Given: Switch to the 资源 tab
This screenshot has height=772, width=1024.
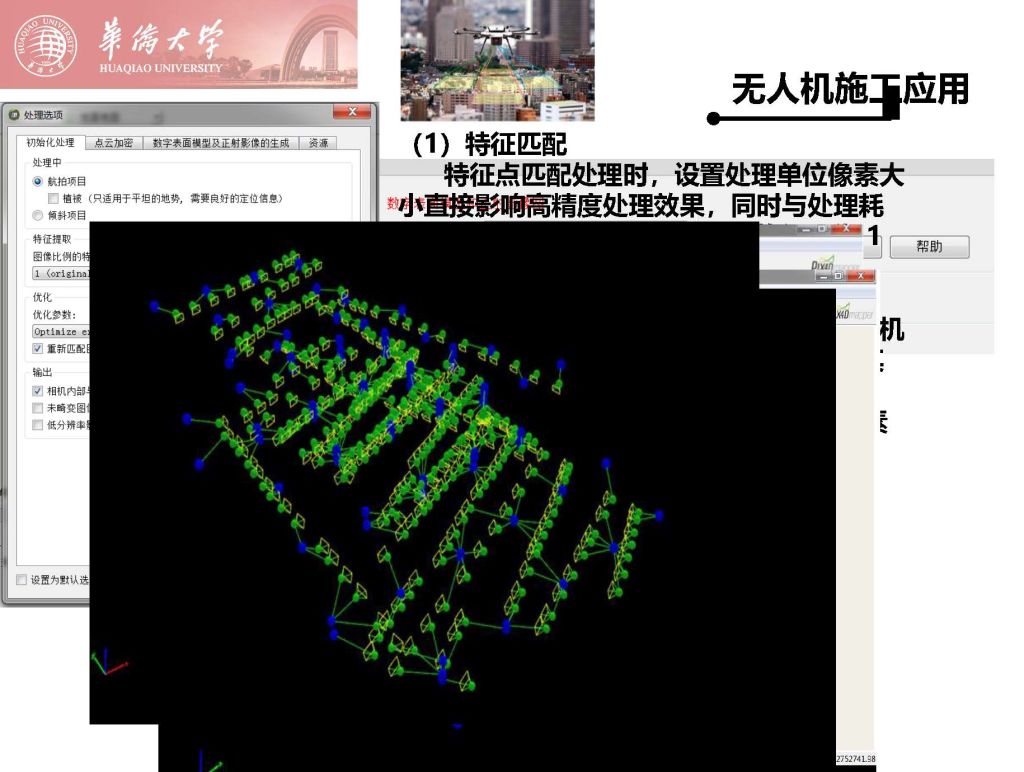Looking at the screenshot, I should click(318, 143).
